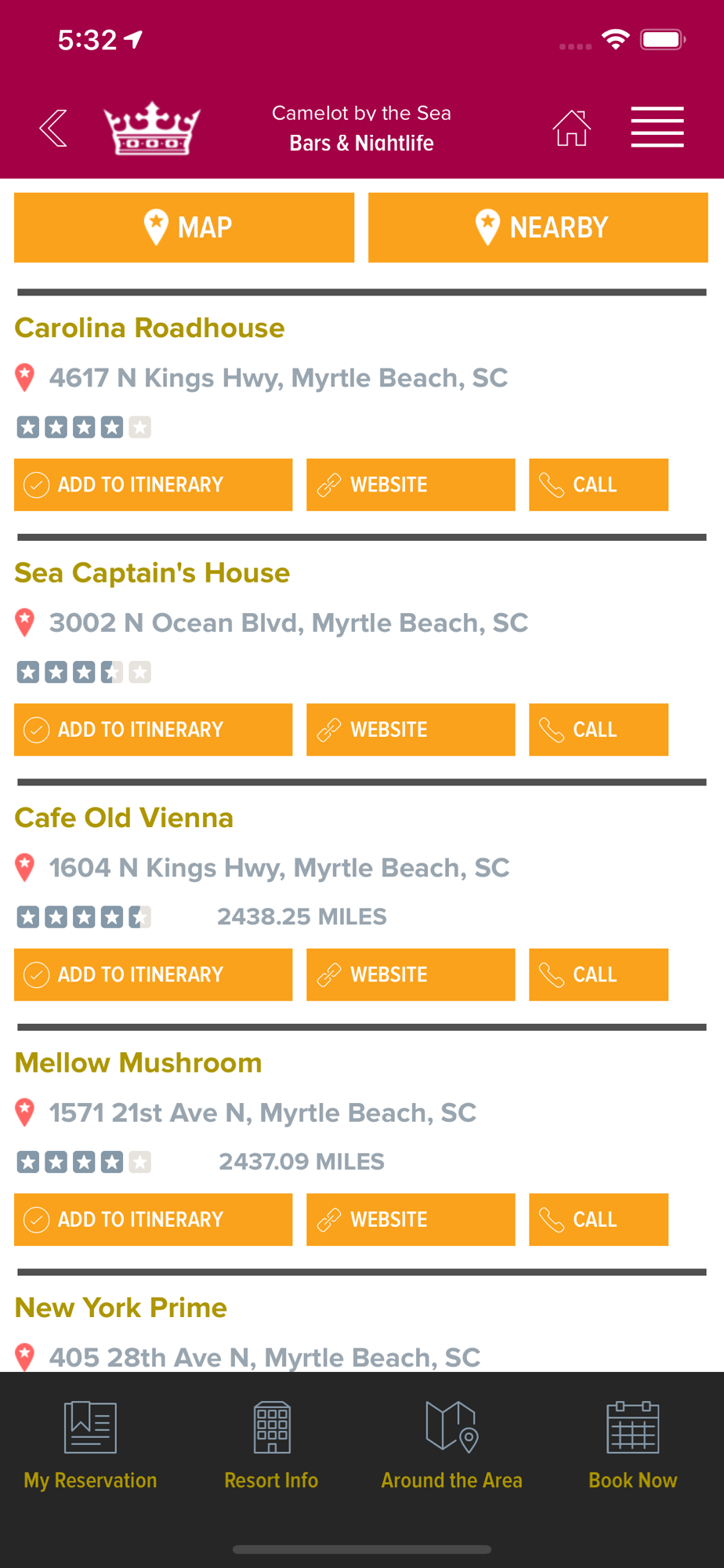The height and width of the screenshot is (1568, 724).
Task: Add Sea Captain's House to itinerary
Action: pos(154,730)
